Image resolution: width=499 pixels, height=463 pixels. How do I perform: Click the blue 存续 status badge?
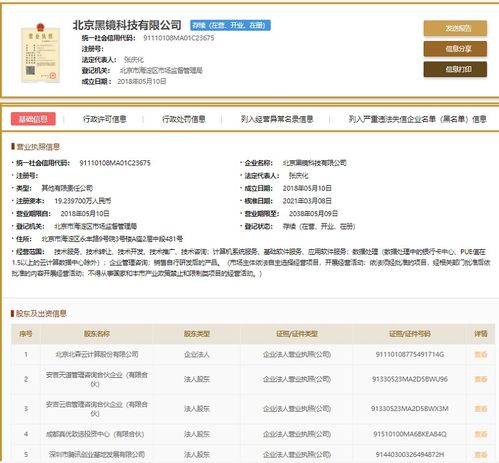pos(230,25)
